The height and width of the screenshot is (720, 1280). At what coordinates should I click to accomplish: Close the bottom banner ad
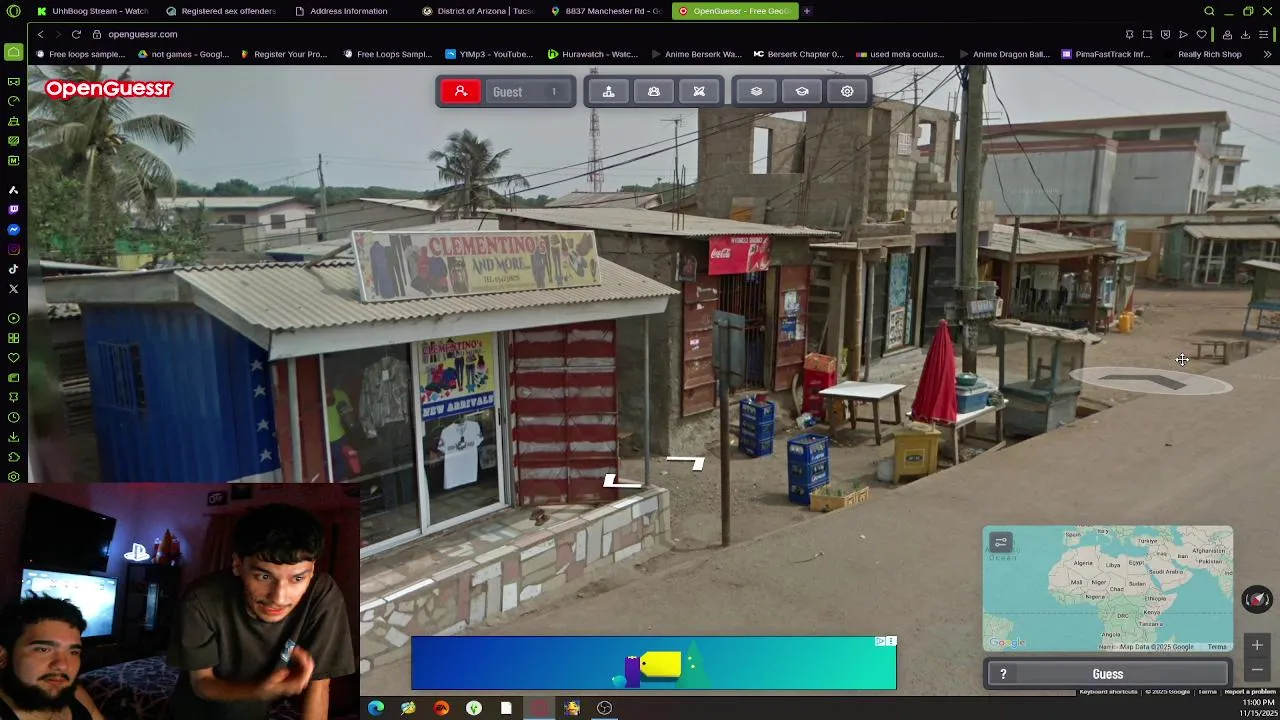coord(891,641)
